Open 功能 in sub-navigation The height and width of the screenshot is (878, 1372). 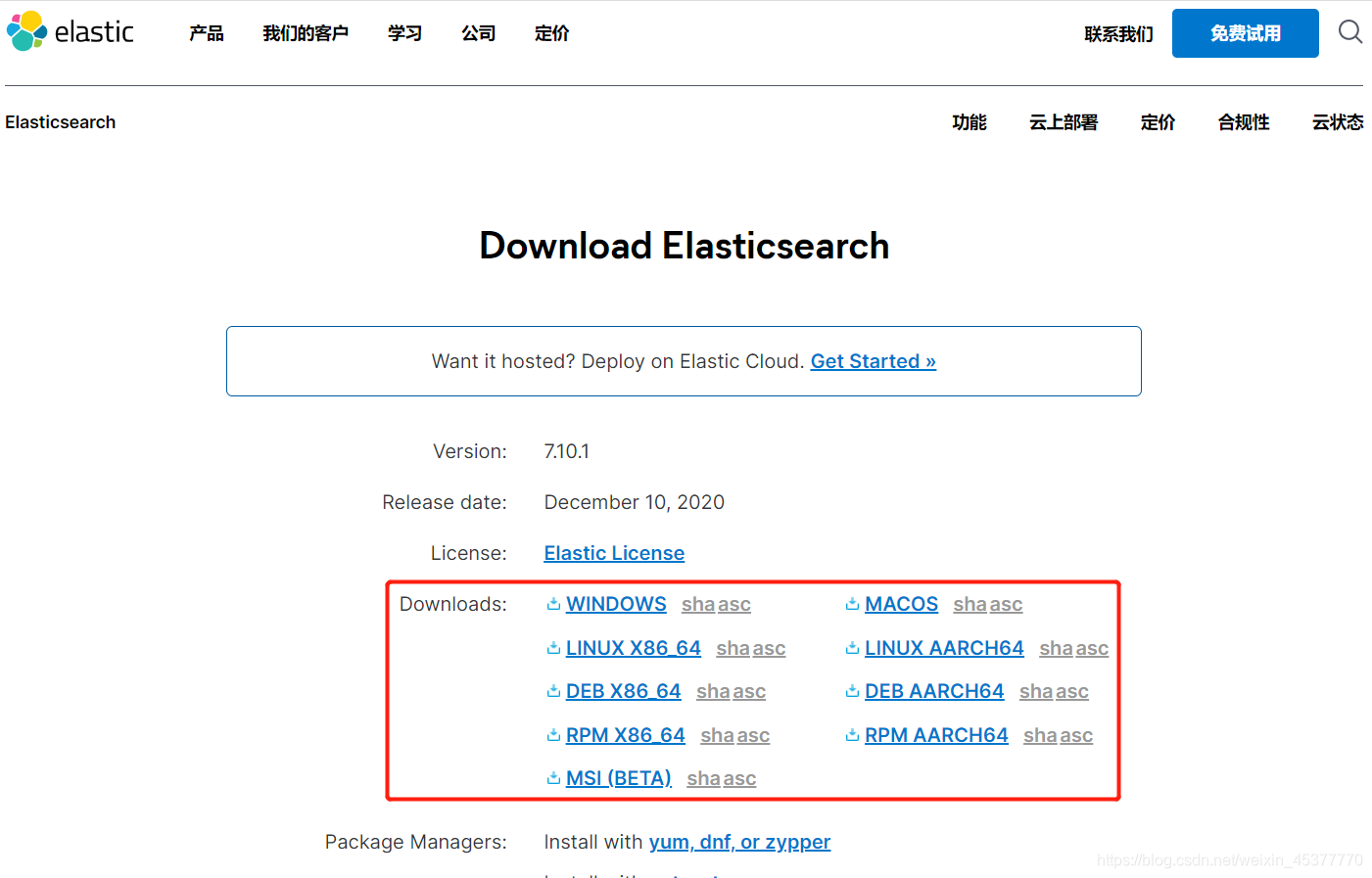click(x=970, y=122)
